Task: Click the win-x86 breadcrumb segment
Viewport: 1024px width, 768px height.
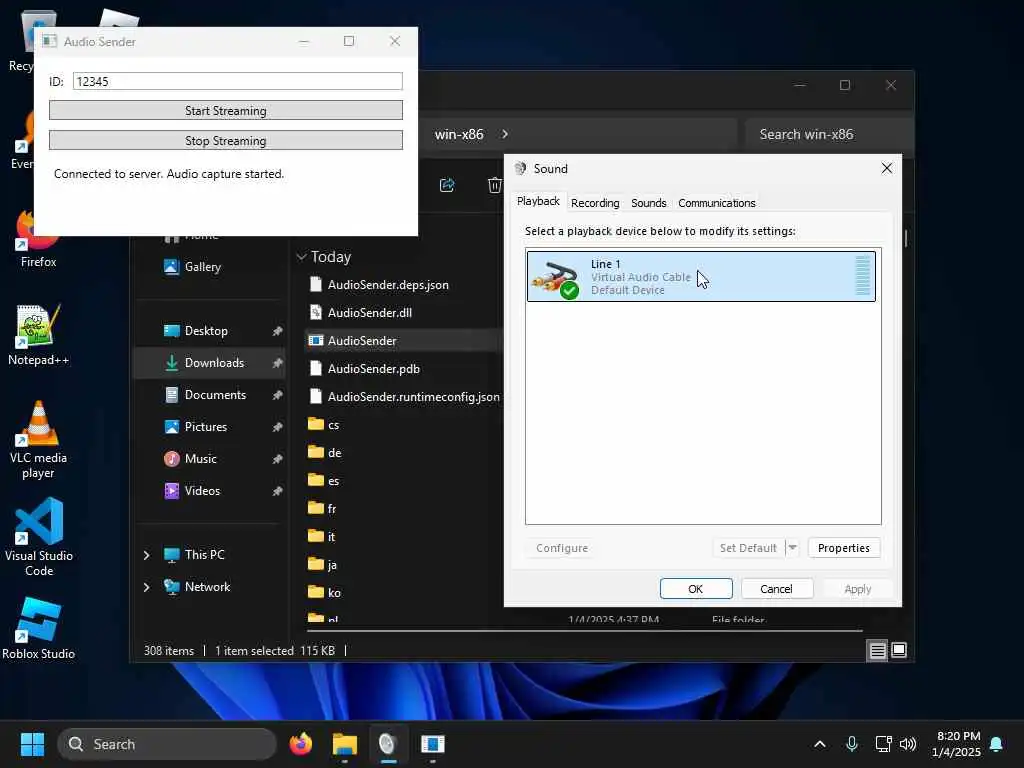Action: [459, 135]
